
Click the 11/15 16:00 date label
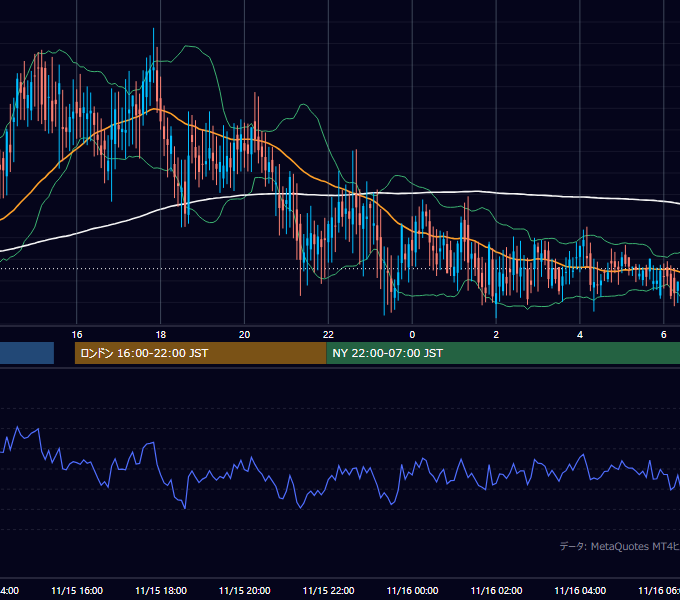(77, 590)
